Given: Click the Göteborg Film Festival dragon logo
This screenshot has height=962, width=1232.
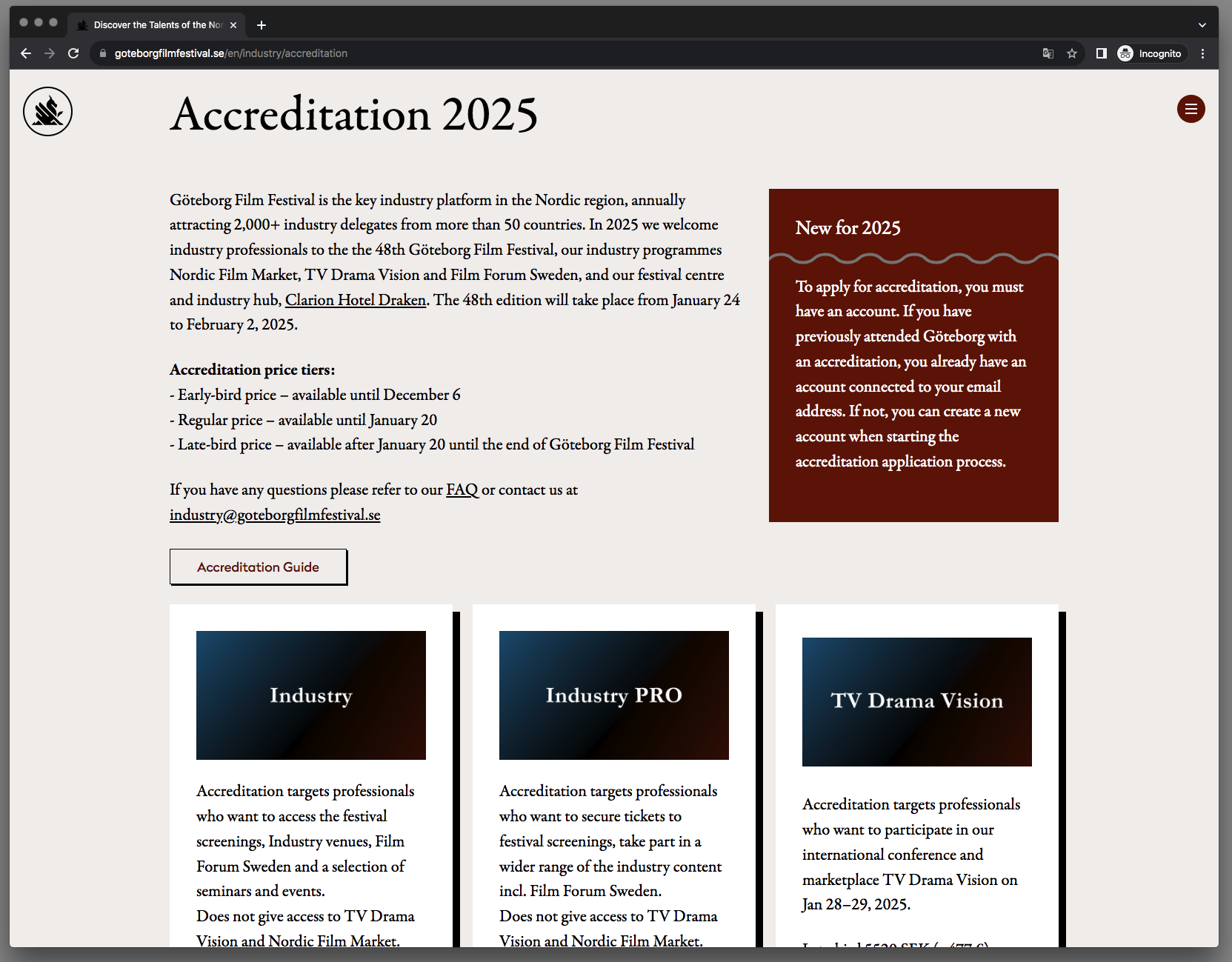Looking at the screenshot, I should (x=47, y=112).
